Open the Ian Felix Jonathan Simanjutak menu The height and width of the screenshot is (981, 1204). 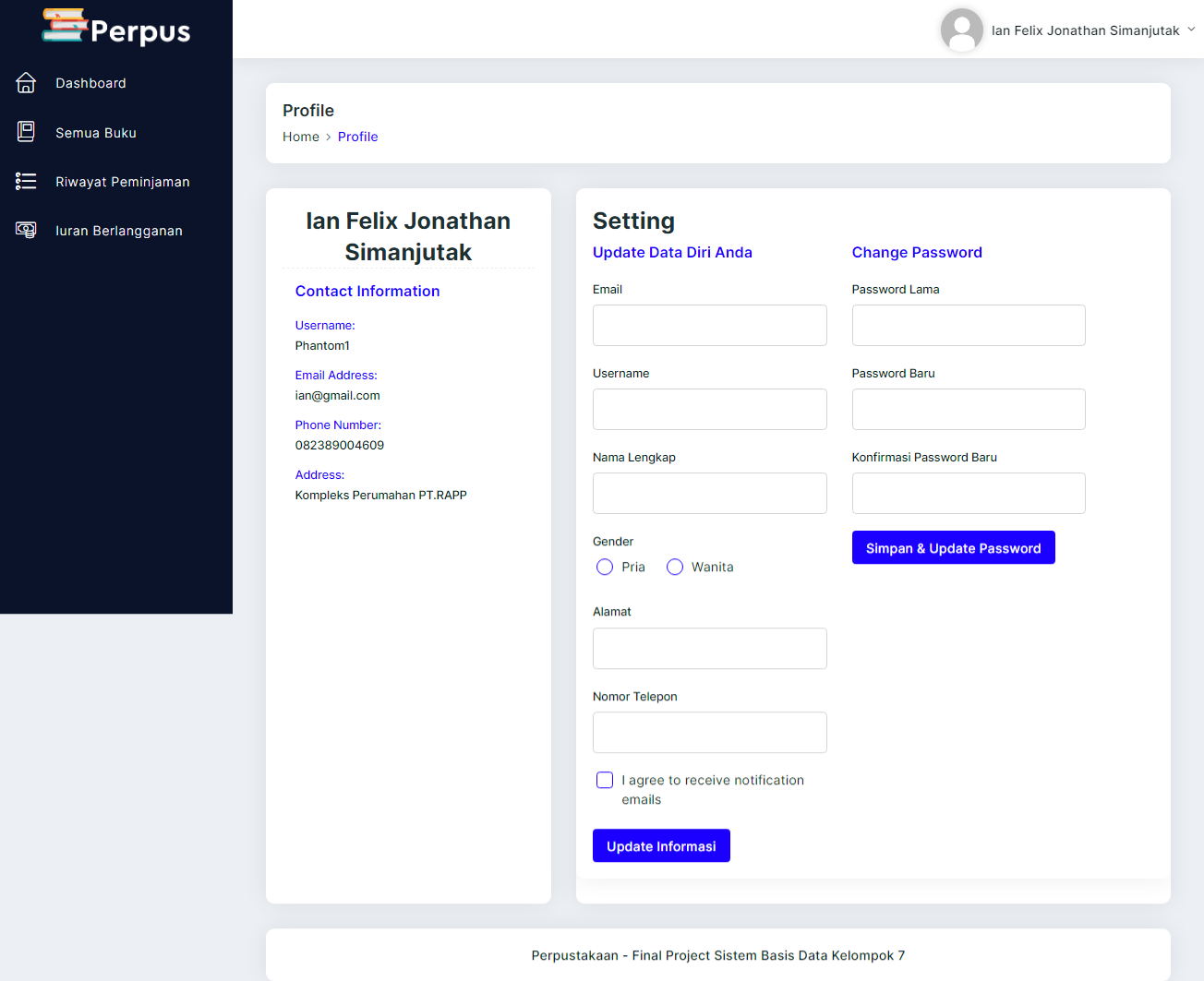pyautogui.click(x=1087, y=30)
